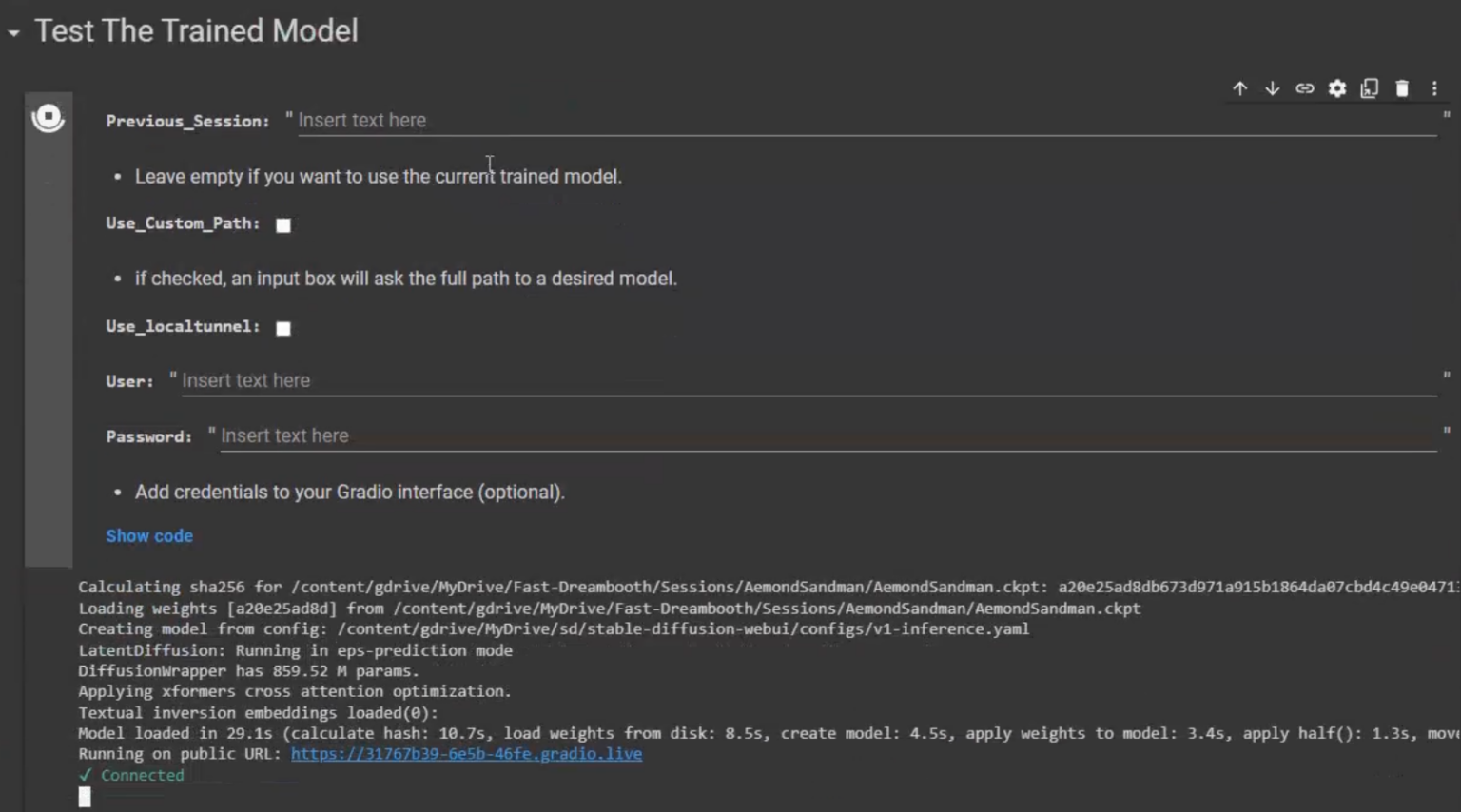The height and width of the screenshot is (812, 1461).
Task: Open cell settings gear icon
Action: point(1337,88)
